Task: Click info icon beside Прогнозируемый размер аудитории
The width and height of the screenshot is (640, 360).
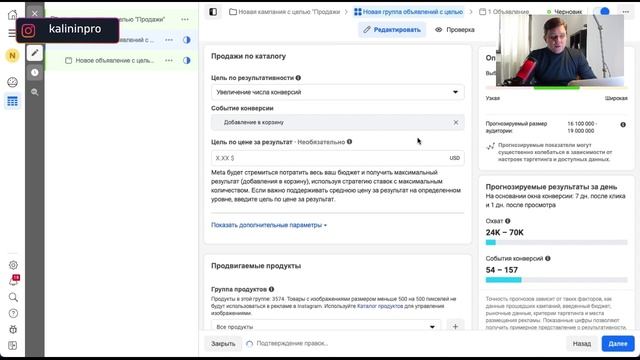Action: (623, 124)
